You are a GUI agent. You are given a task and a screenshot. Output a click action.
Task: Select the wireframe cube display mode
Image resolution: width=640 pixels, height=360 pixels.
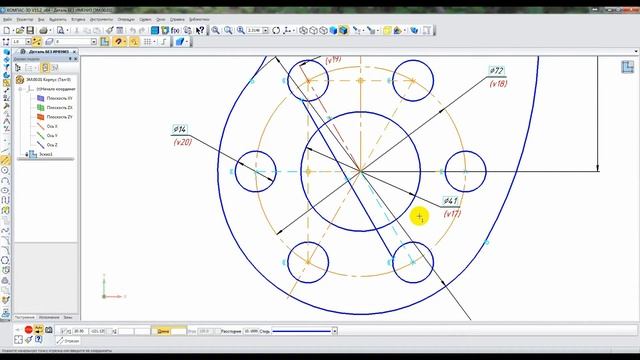pos(303,30)
